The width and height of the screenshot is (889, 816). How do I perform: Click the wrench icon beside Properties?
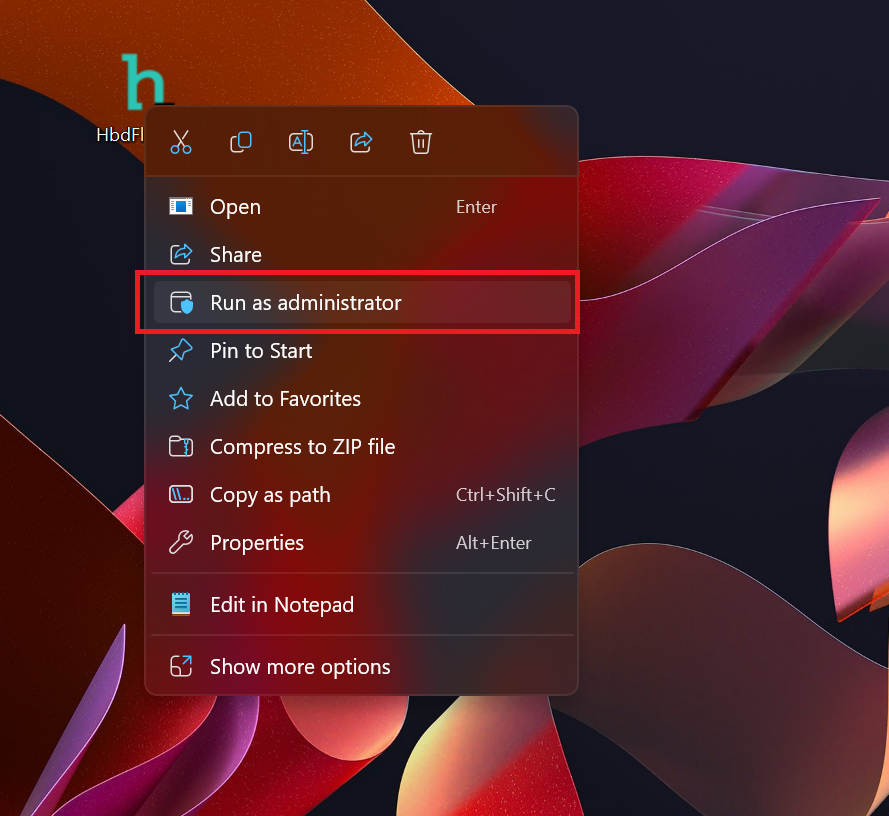pos(181,543)
